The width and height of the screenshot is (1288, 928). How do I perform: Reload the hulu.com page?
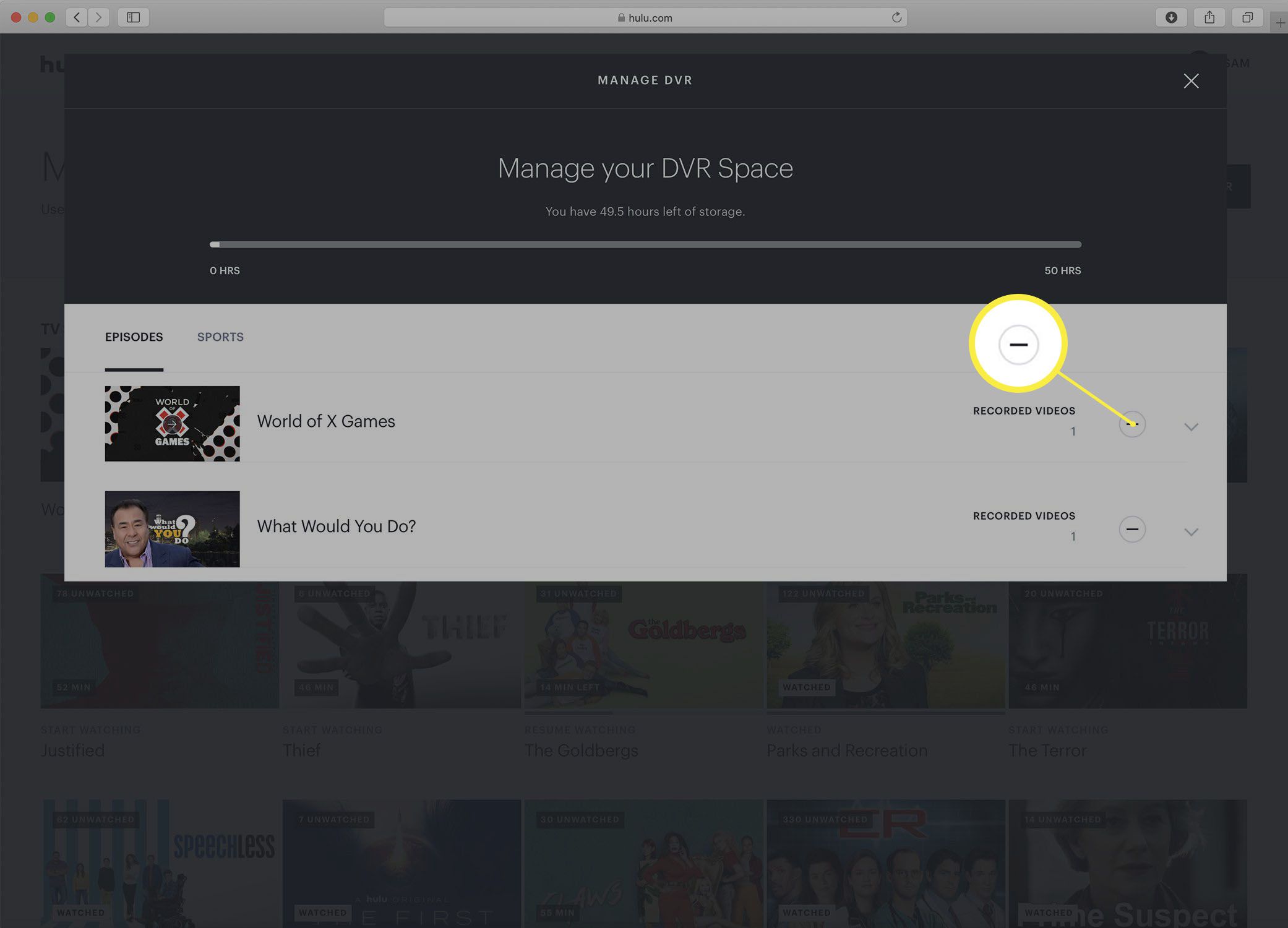(x=897, y=17)
